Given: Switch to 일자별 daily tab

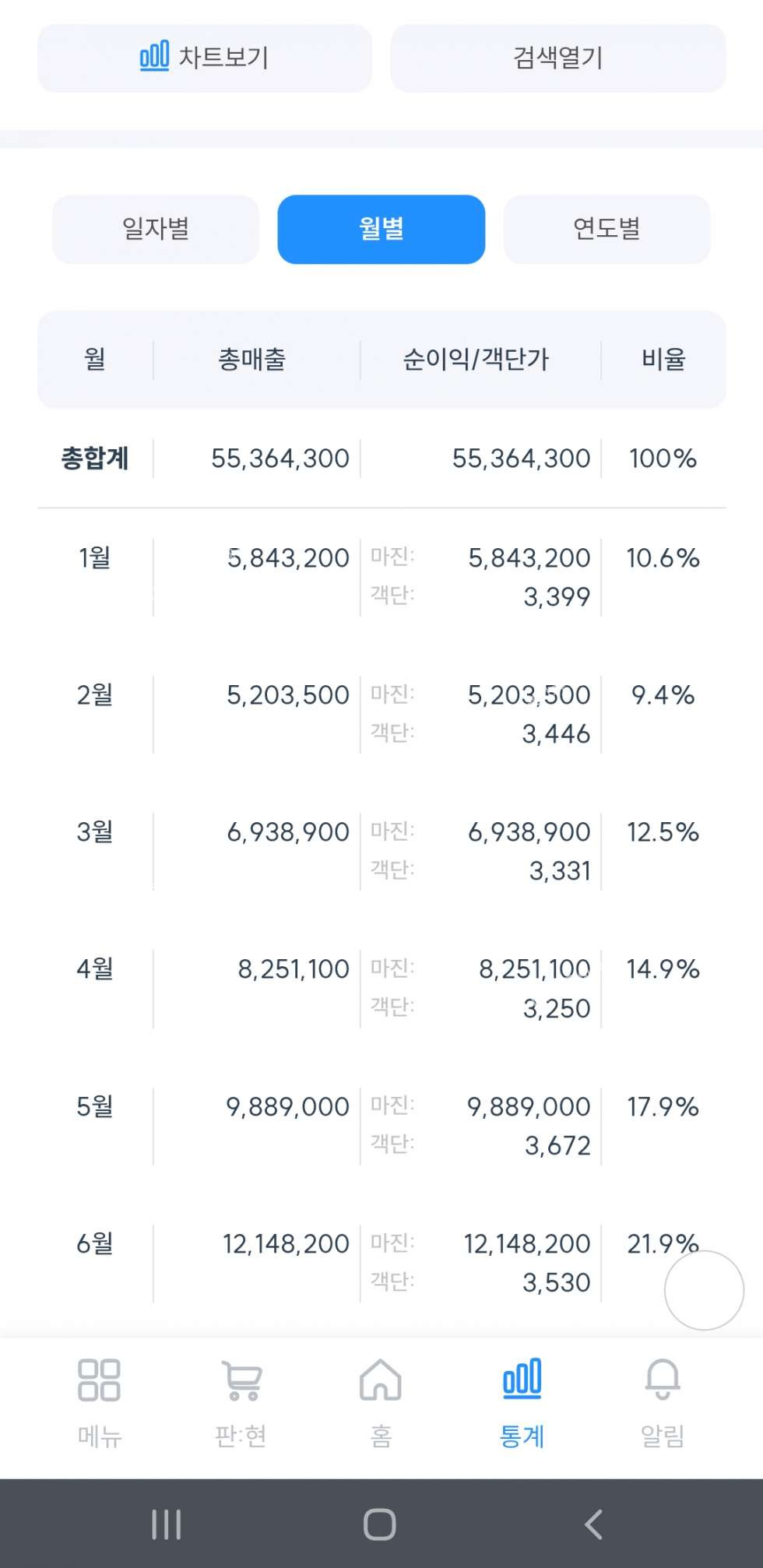Looking at the screenshot, I should 156,229.
